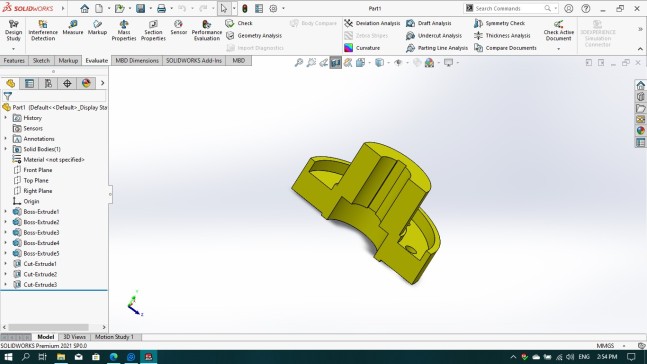Open the DisplayManager tab
Viewport: 647px width, 364px height.
[86, 83]
